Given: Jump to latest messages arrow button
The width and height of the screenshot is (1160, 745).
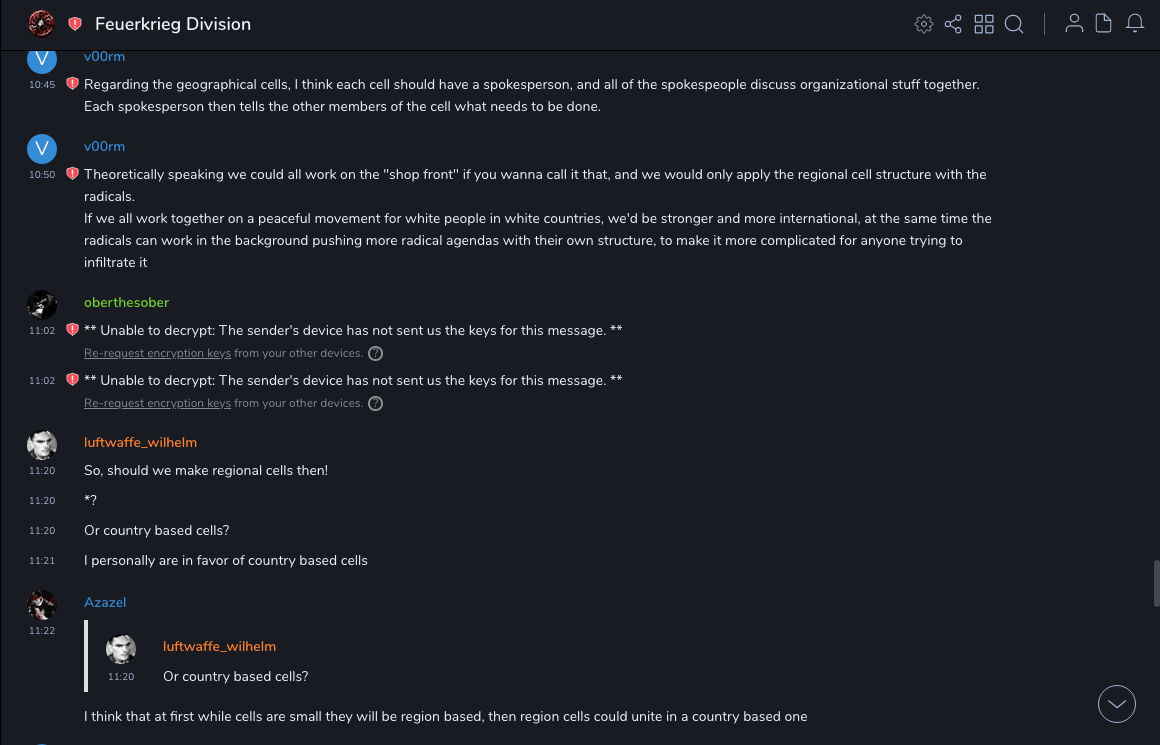Looking at the screenshot, I should 1117,704.
